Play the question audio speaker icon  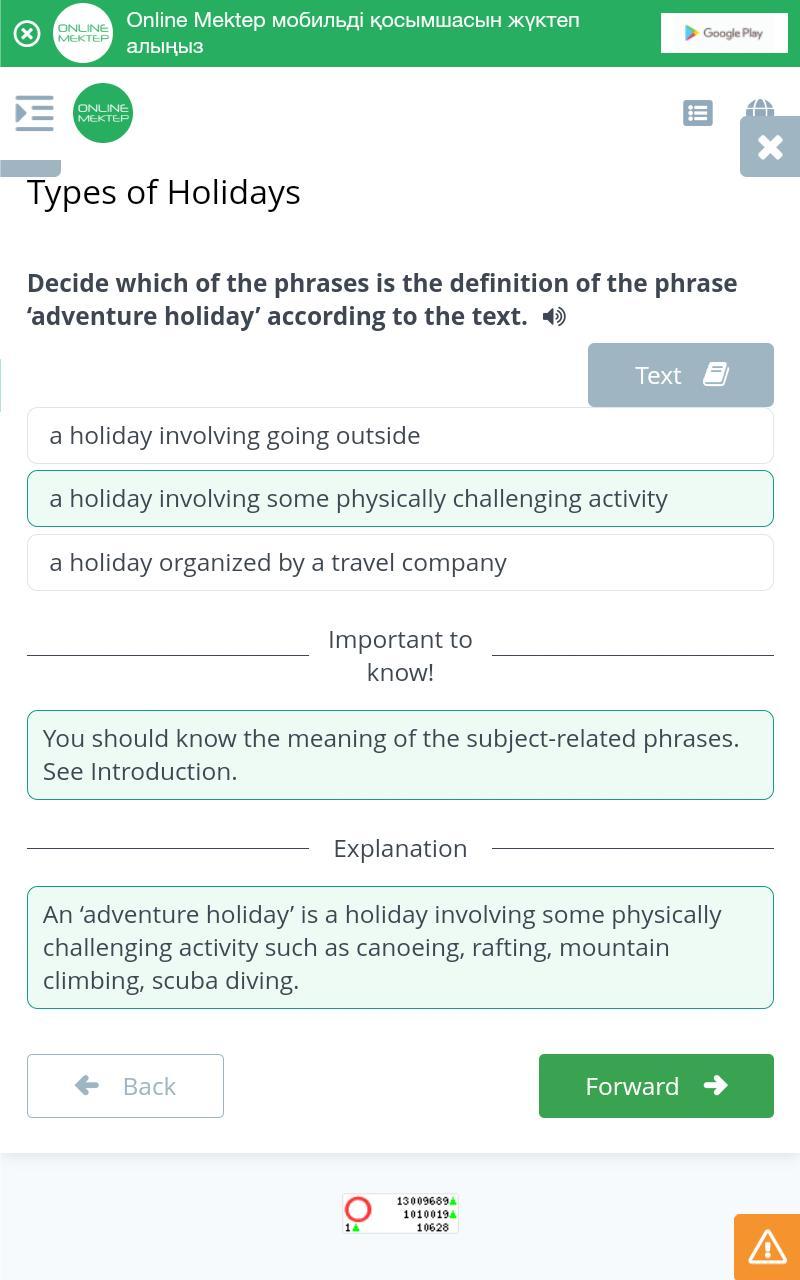pyautogui.click(x=554, y=317)
